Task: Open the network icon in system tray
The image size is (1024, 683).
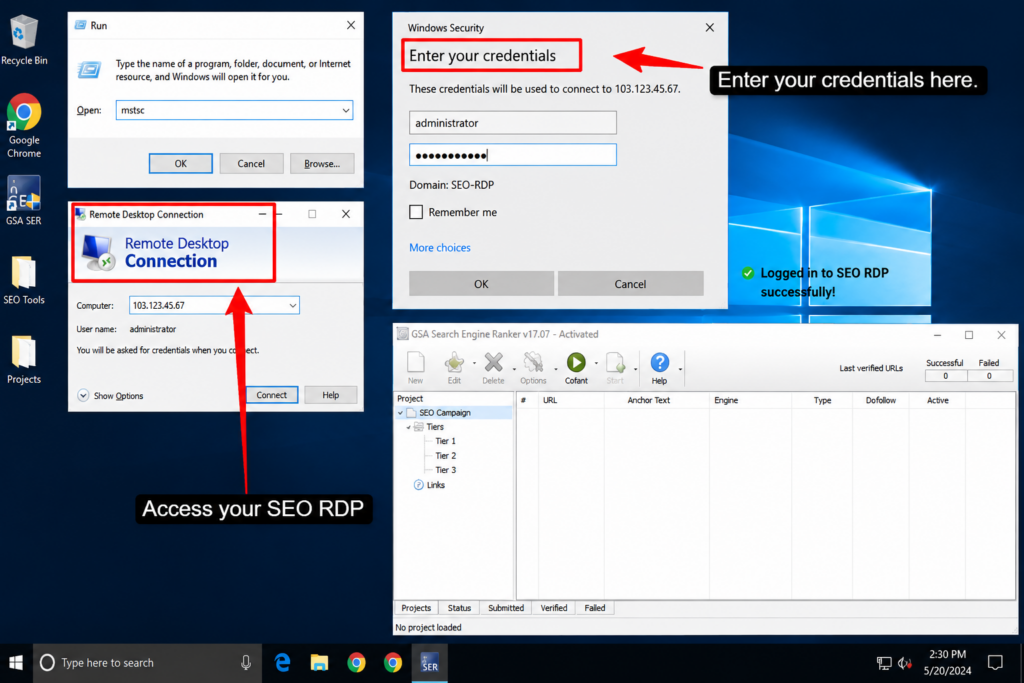Action: click(884, 663)
